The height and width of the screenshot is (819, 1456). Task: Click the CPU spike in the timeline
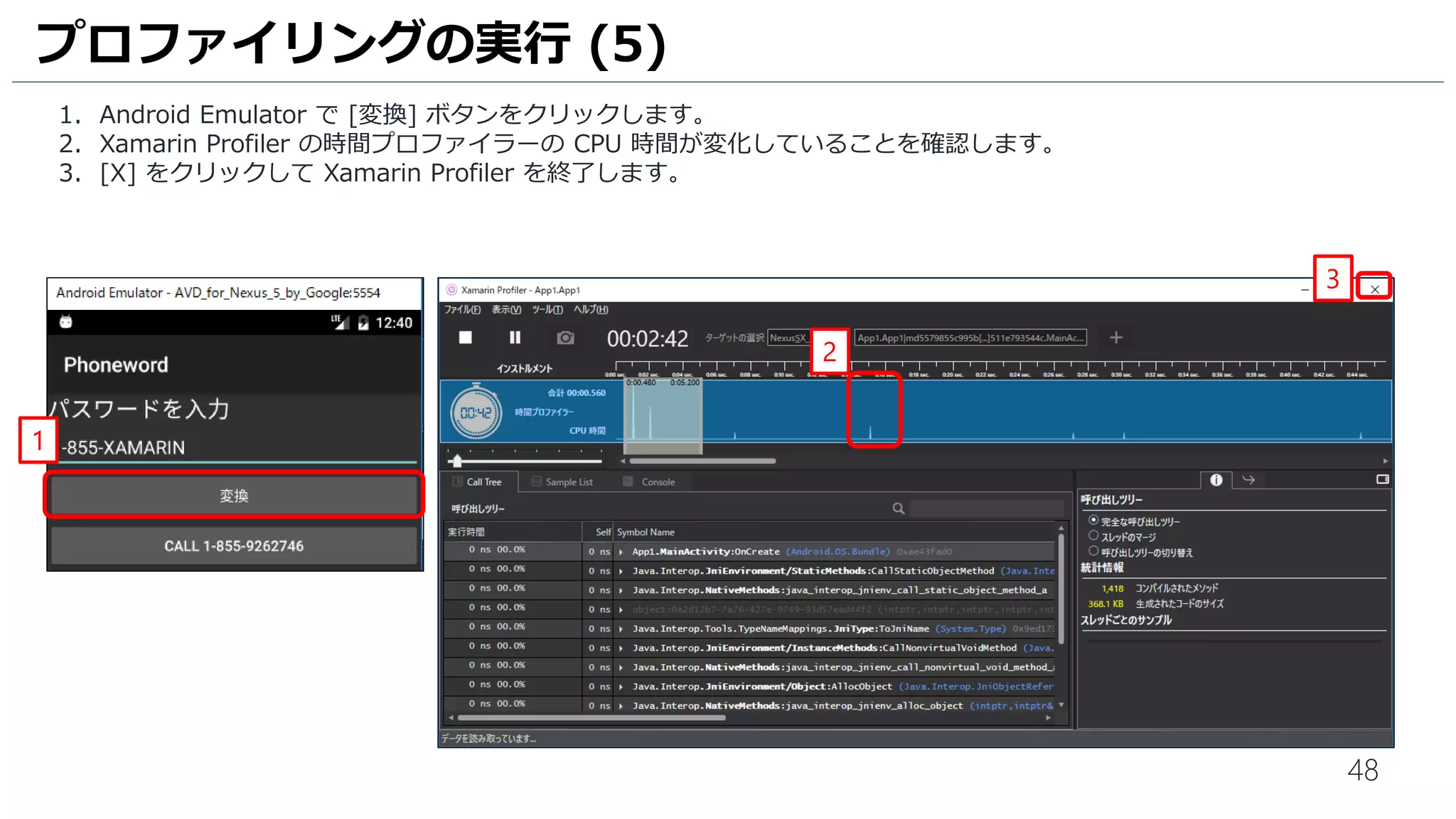(x=871, y=431)
